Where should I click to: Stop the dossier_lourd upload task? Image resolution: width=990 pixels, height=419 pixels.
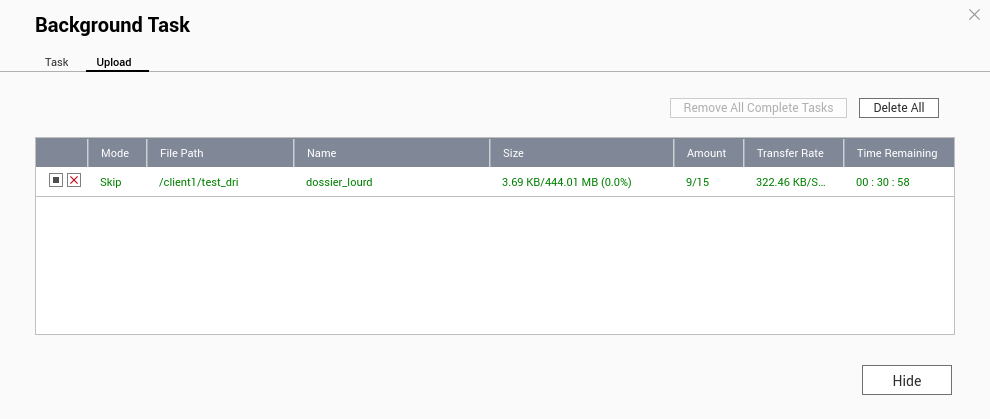click(56, 181)
